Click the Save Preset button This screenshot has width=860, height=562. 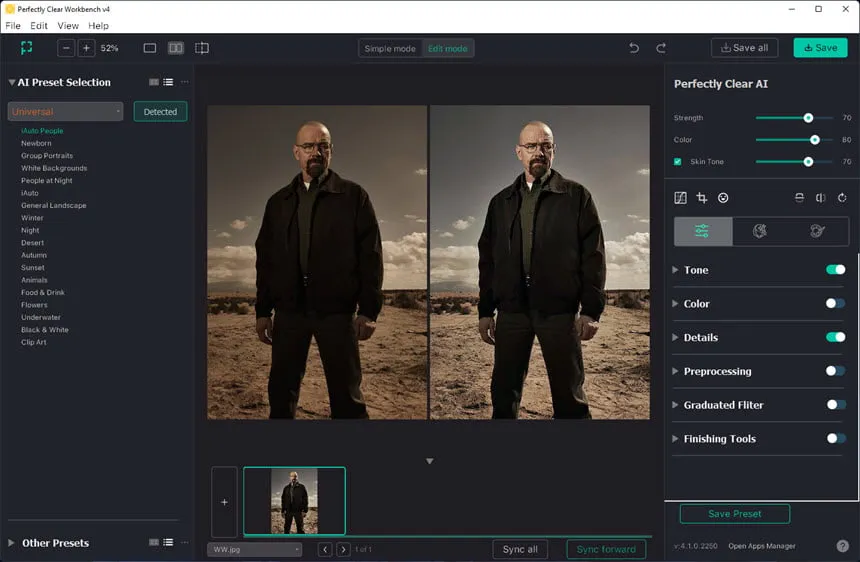pyautogui.click(x=734, y=514)
